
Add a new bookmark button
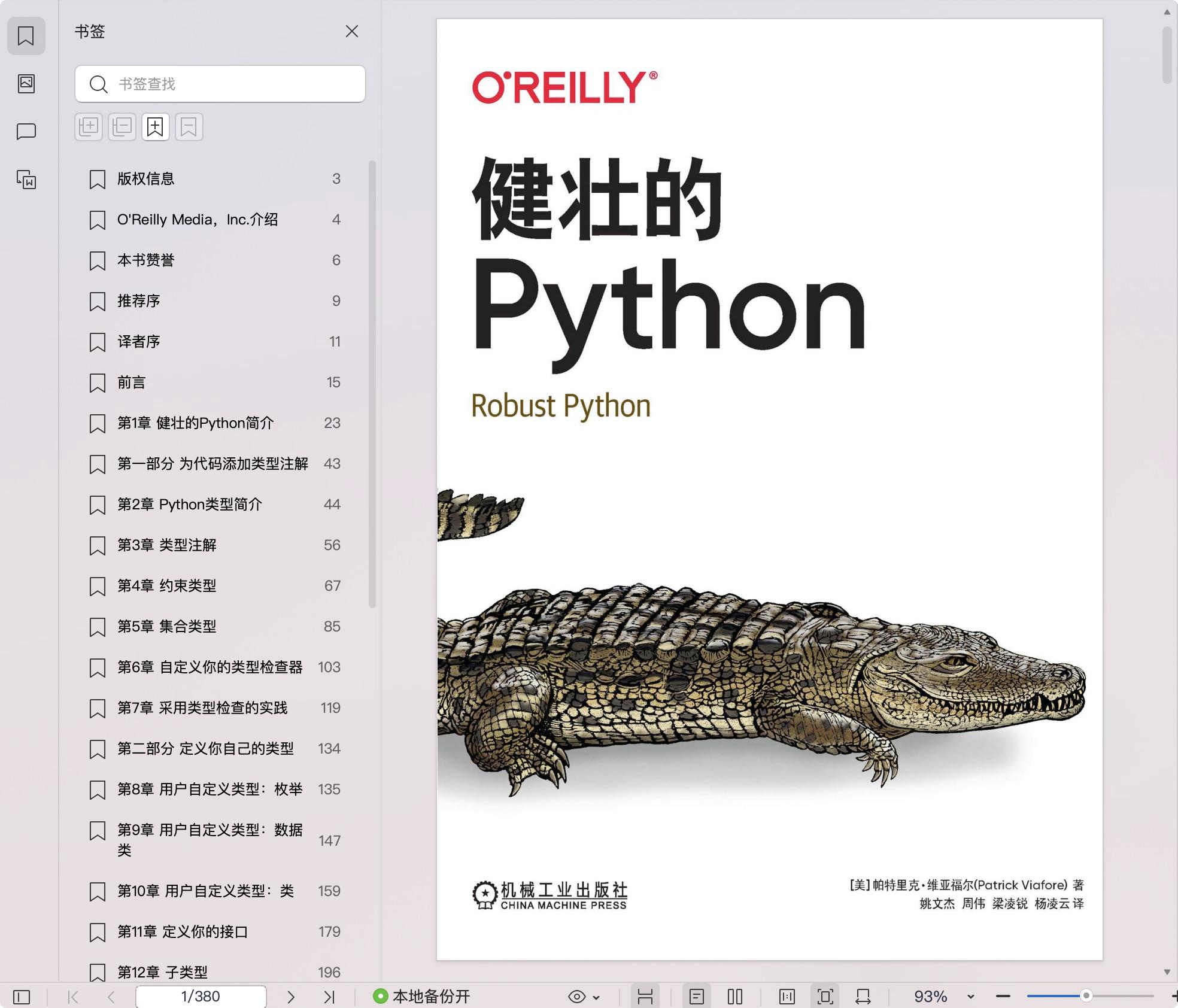pyautogui.click(x=156, y=127)
